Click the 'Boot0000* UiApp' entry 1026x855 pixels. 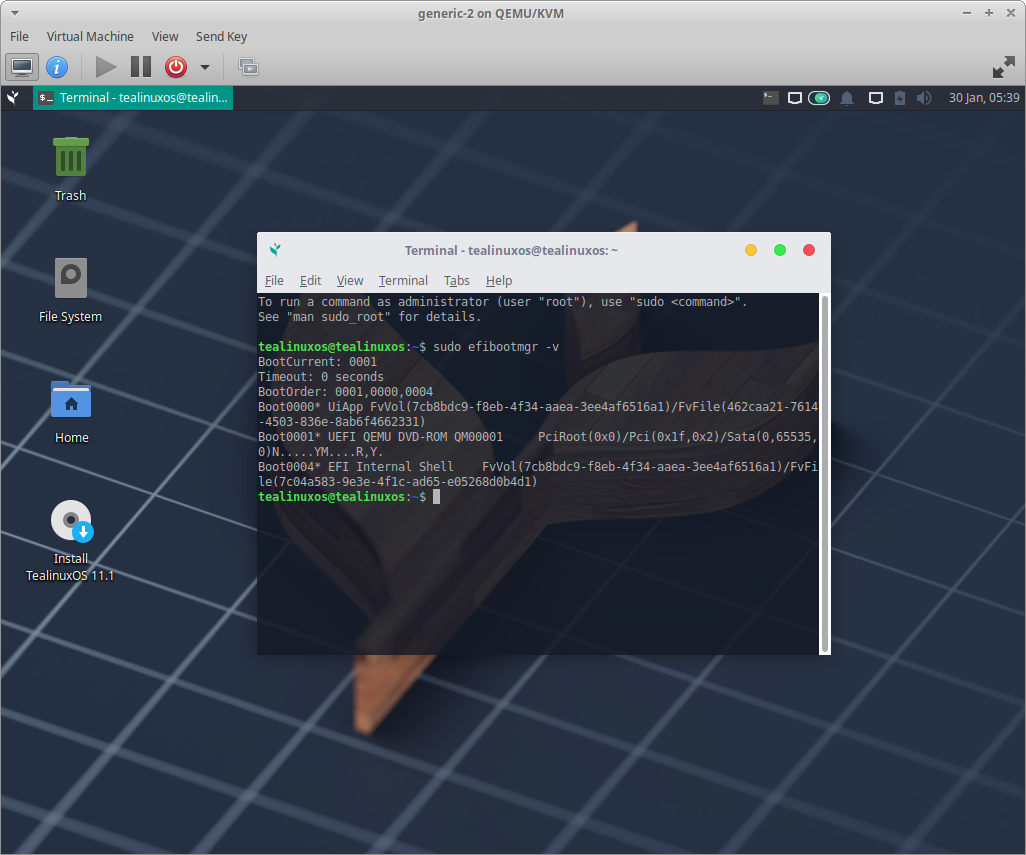pos(538,414)
